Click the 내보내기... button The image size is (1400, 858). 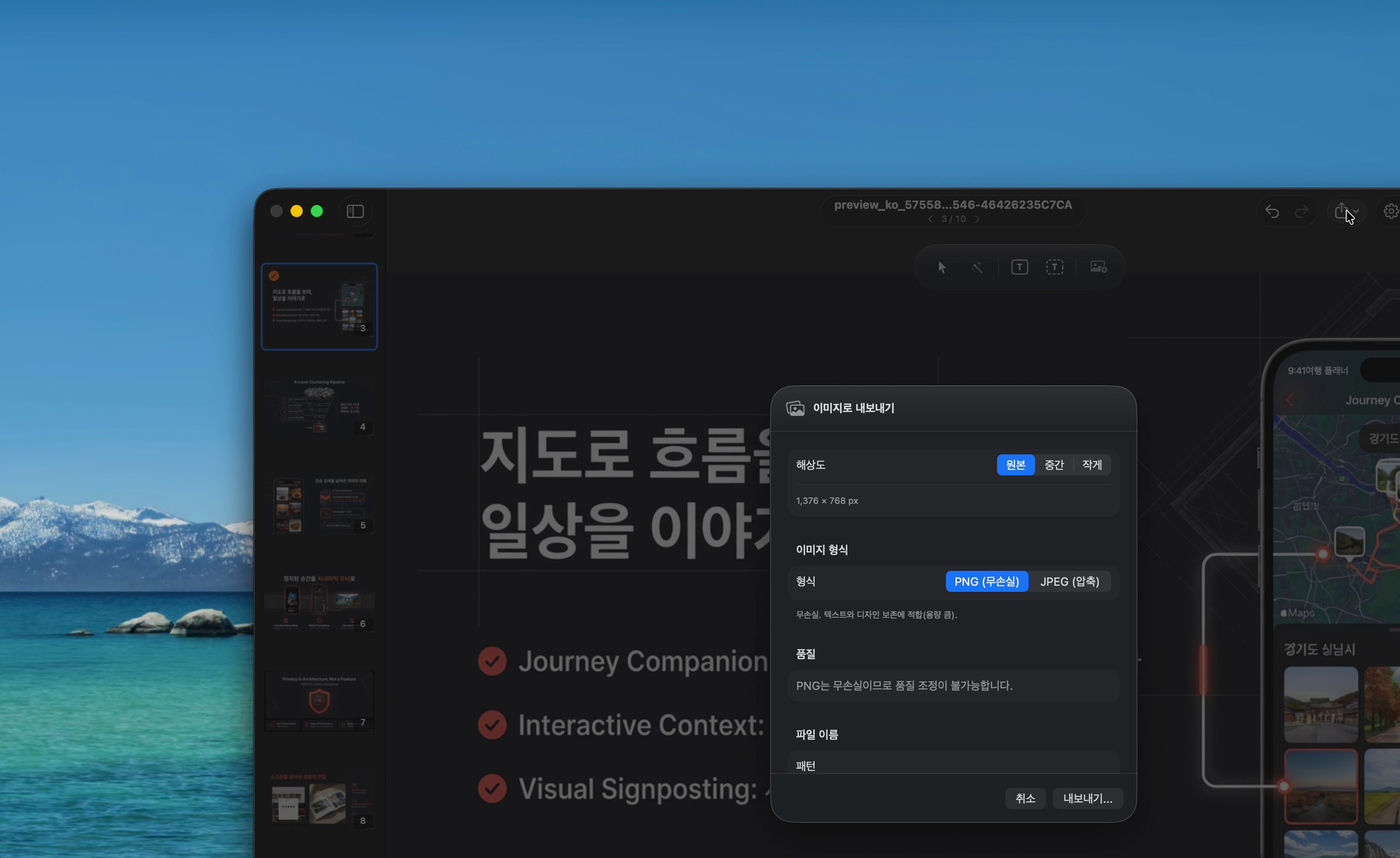1088,798
